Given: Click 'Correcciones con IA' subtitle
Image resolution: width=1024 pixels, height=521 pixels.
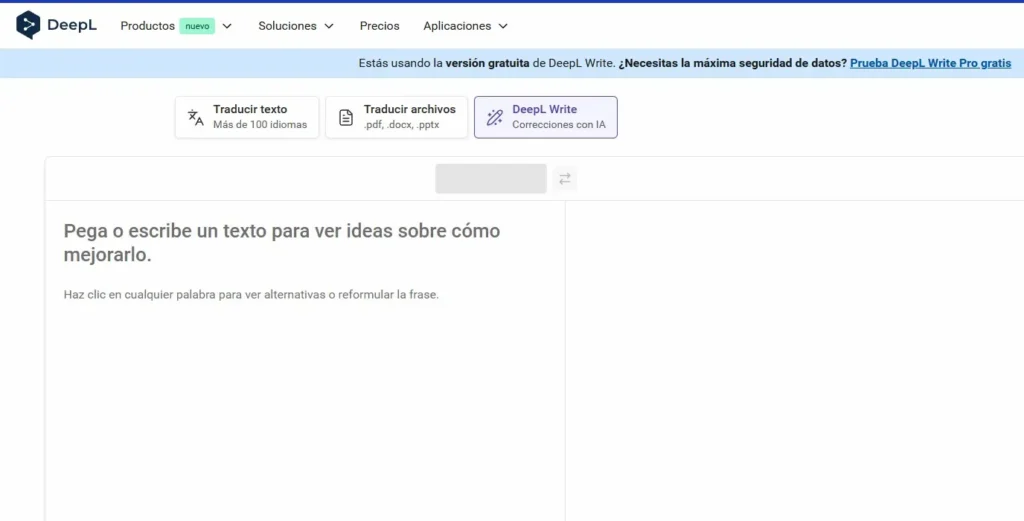Looking at the screenshot, I should coord(559,125).
